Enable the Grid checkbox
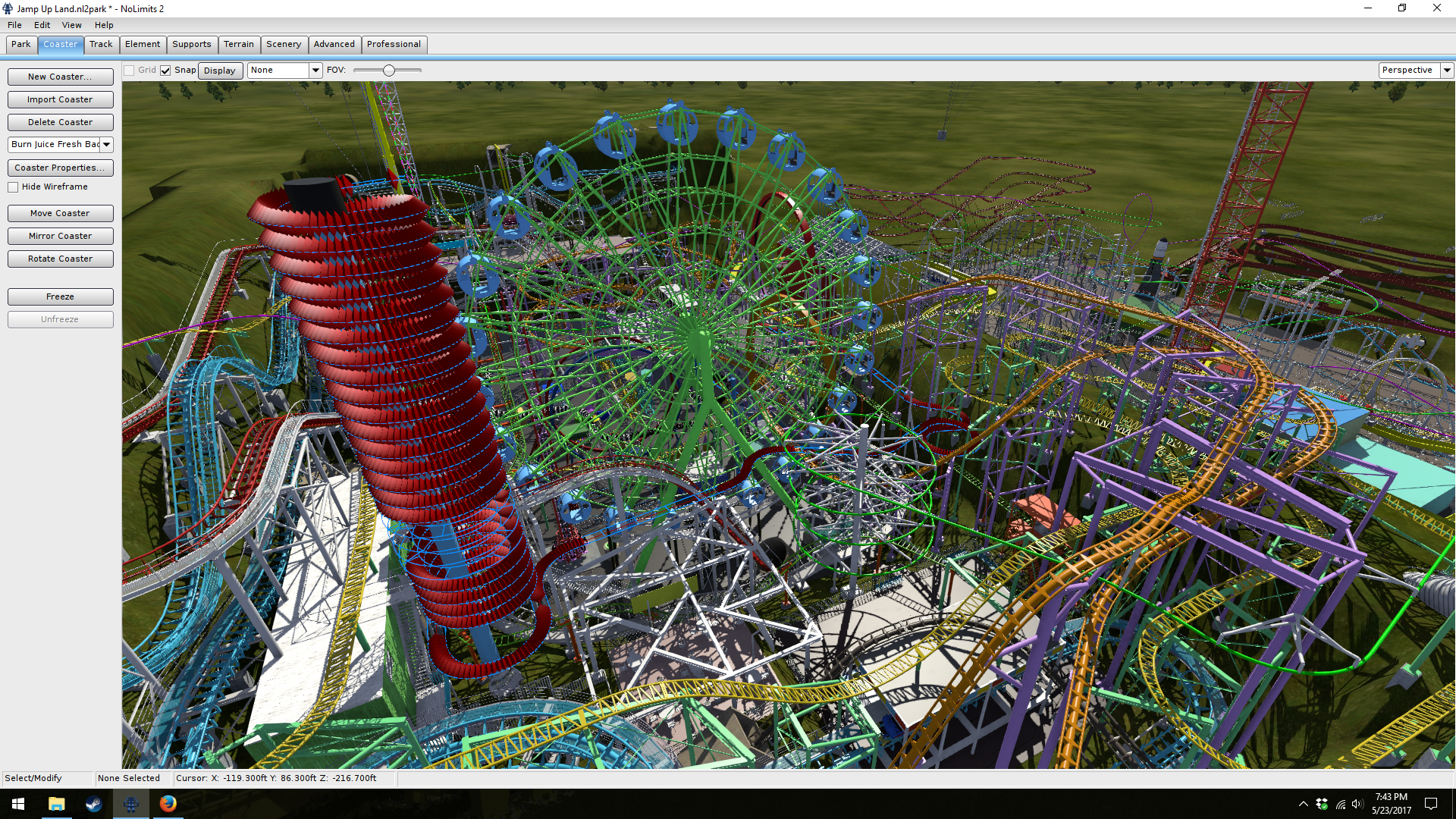This screenshot has height=819, width=1456. pos(130,71)
